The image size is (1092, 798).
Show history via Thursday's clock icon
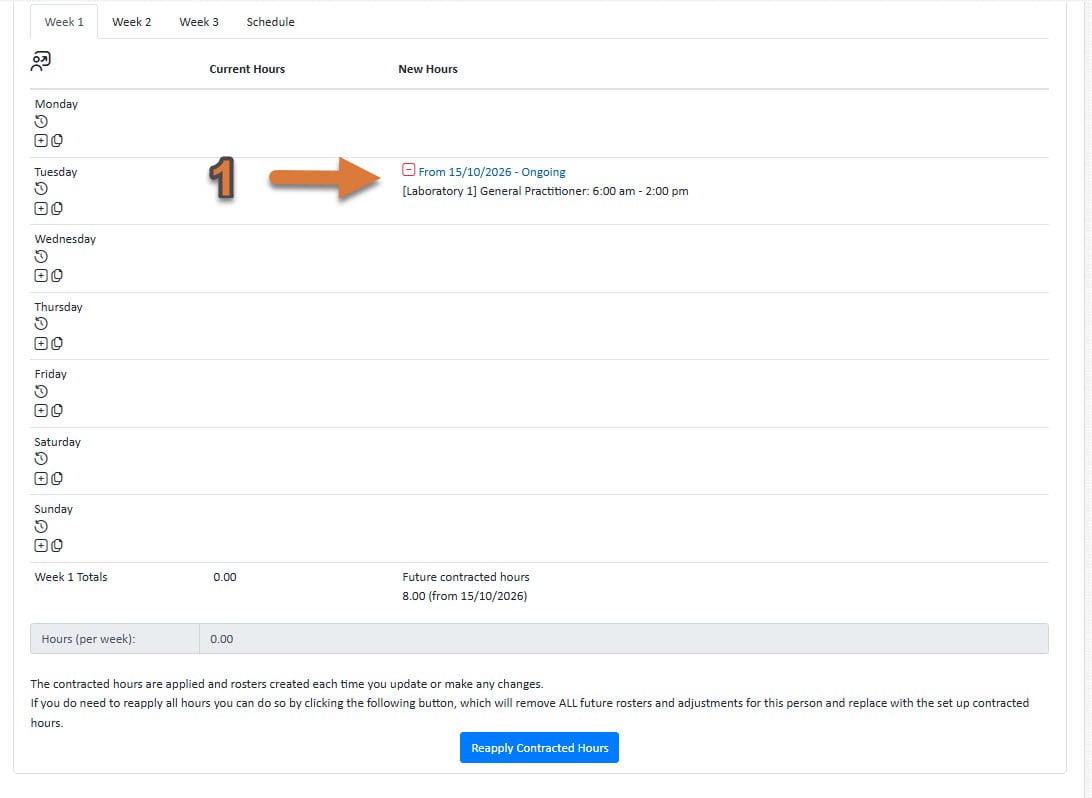tap(41, 324)
